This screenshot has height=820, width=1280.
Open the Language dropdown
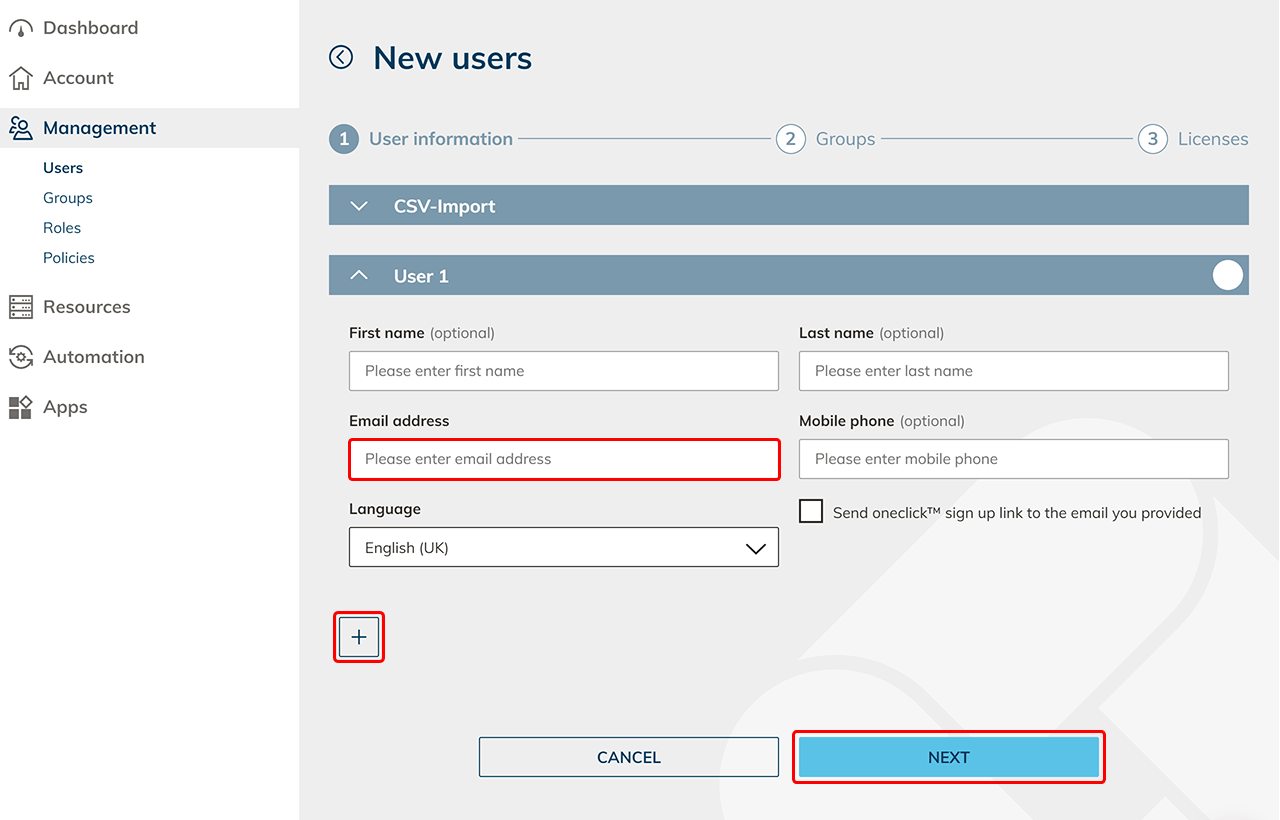point(564,548)
